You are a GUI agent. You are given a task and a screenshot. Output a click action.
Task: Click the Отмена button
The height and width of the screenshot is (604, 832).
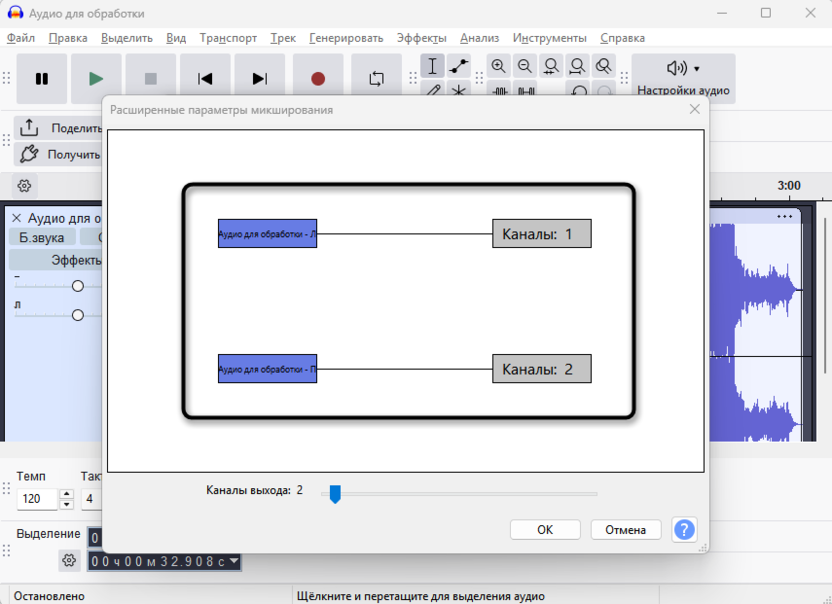pos(626,530)
